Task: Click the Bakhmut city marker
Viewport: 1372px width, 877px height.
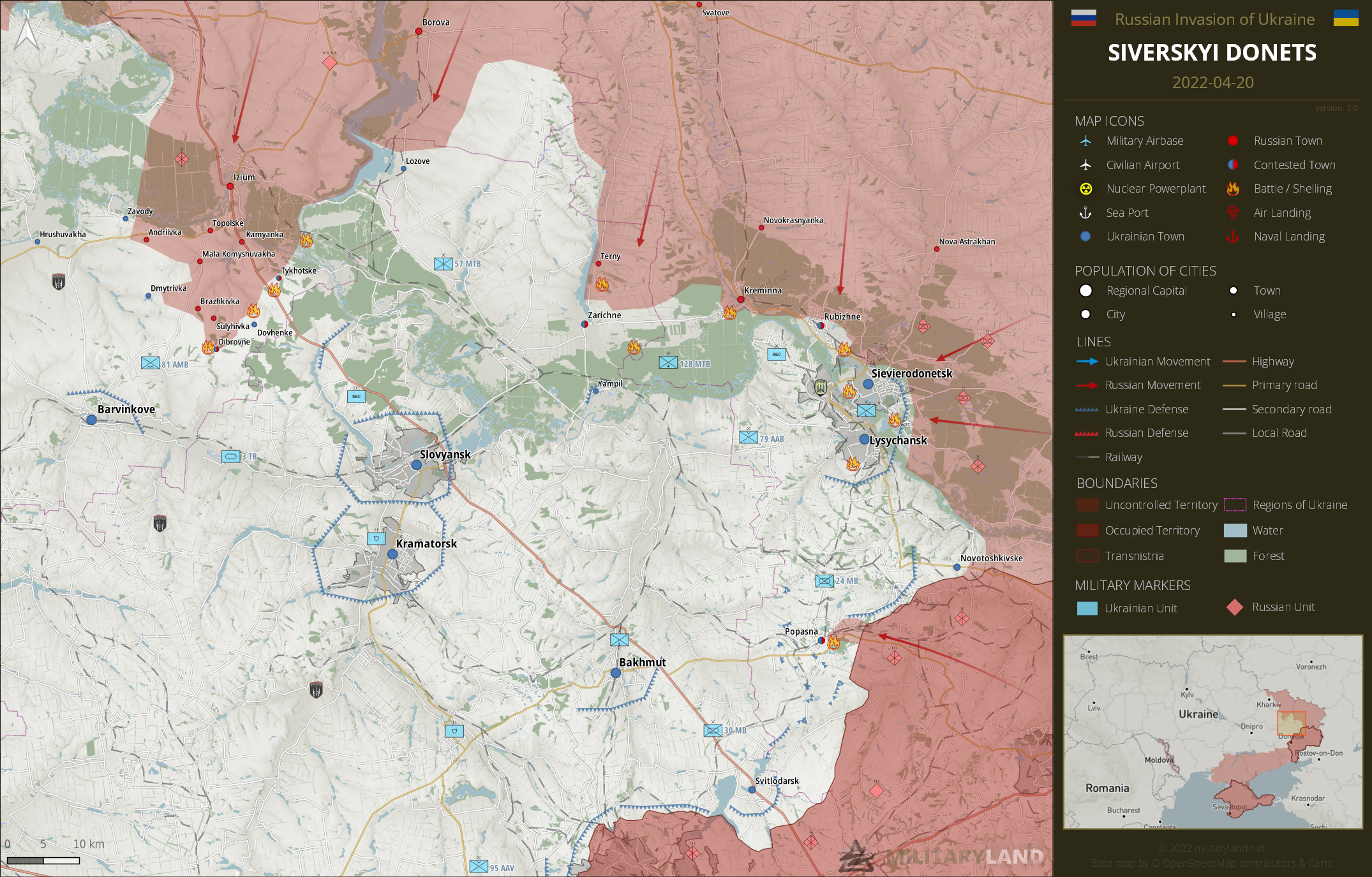Action: (615, 673)
